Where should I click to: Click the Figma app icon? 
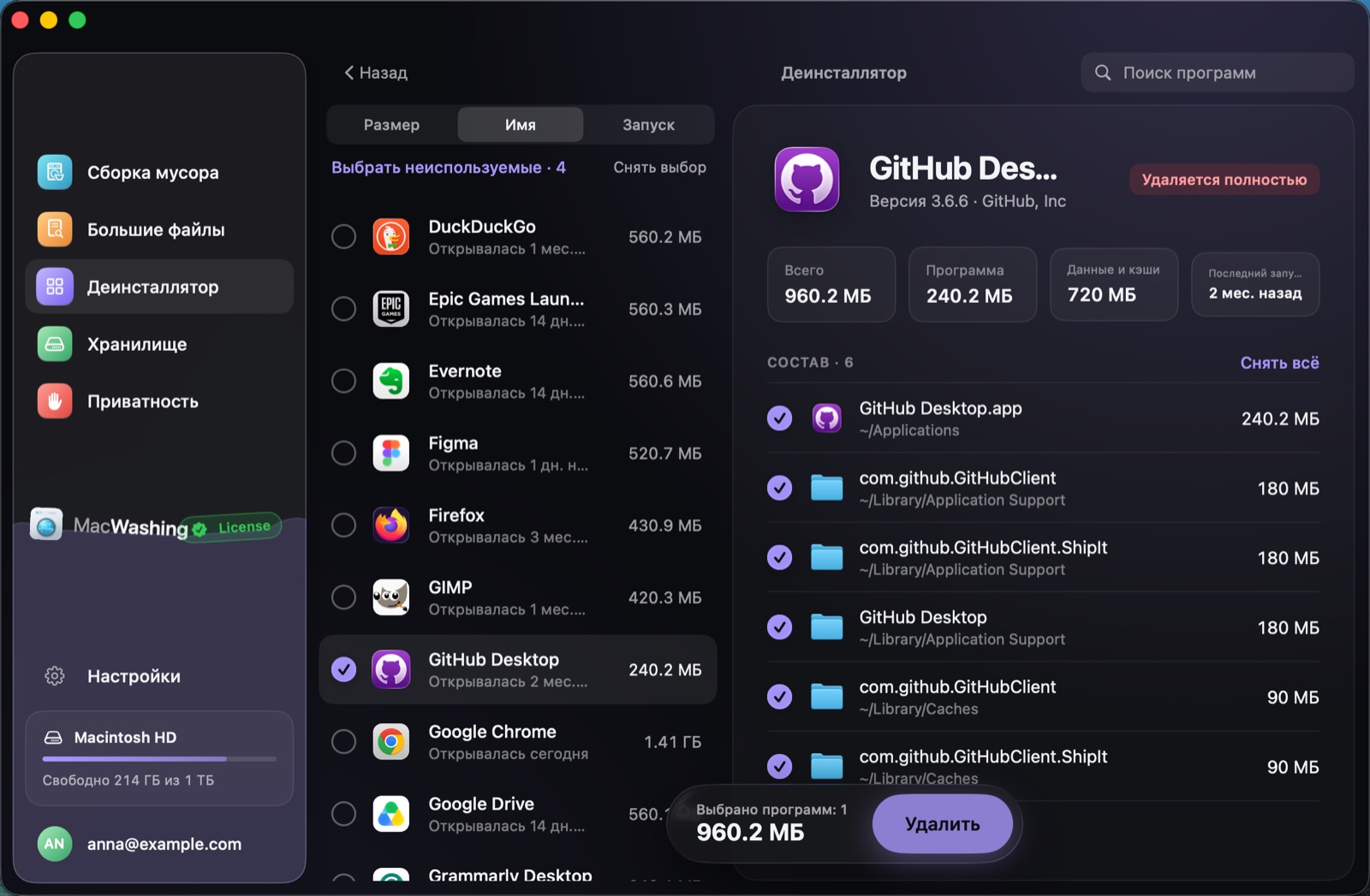point(391,453)
